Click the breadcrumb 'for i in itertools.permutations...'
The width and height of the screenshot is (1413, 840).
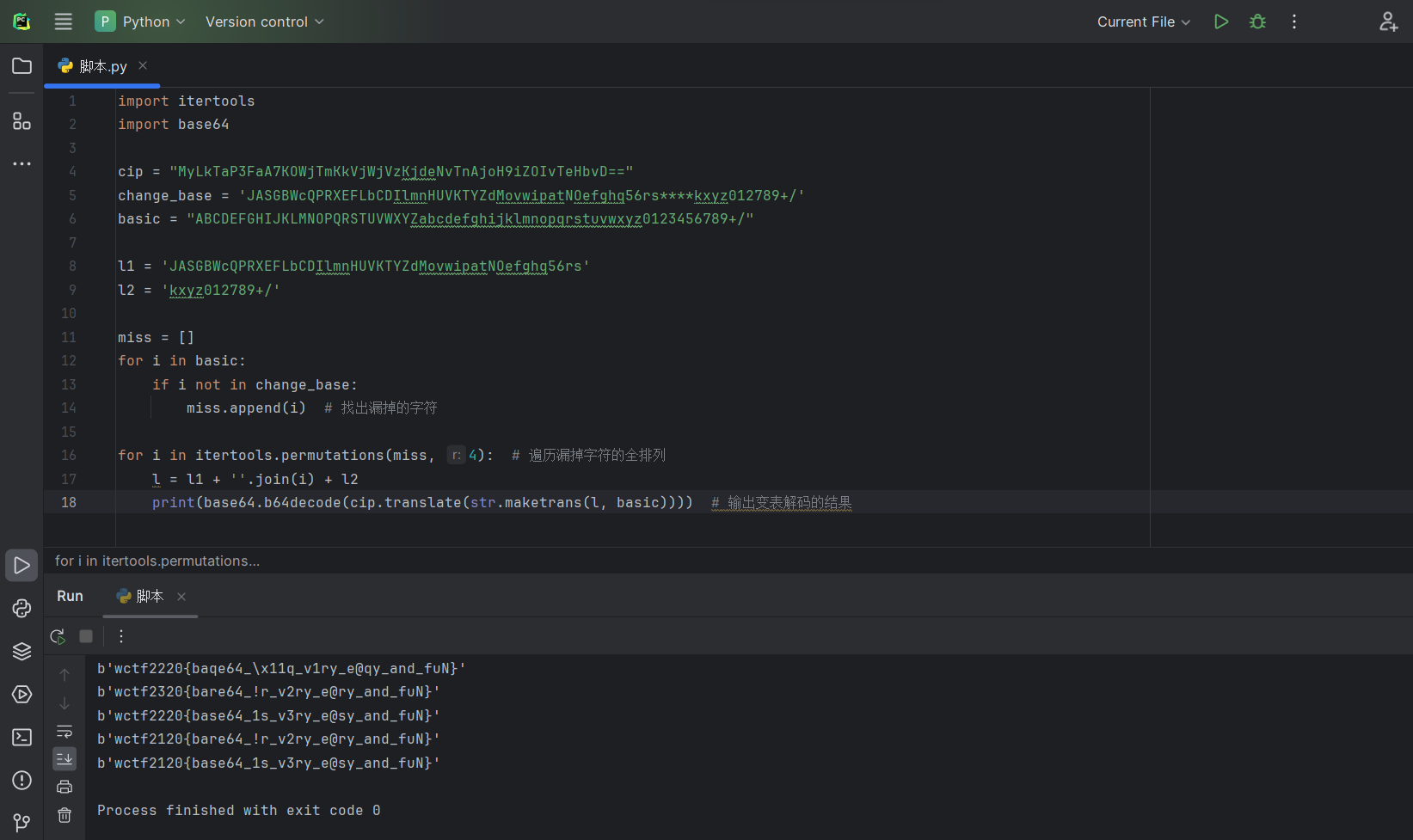(x=157, y=561)
